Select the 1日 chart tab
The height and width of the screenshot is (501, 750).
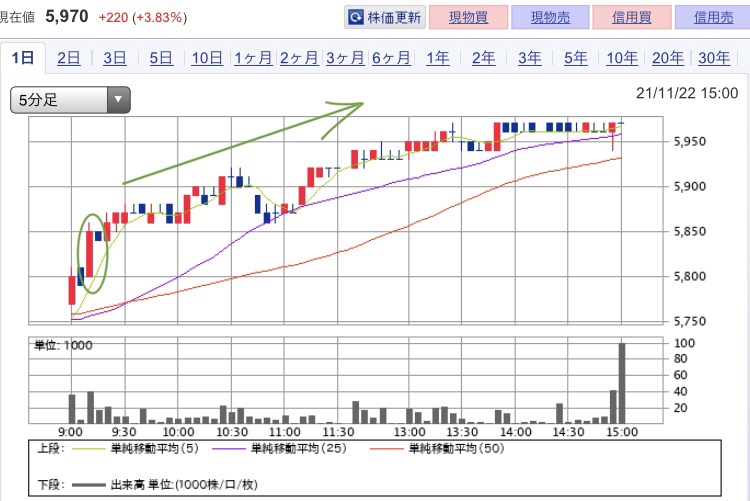click(22, 58)
